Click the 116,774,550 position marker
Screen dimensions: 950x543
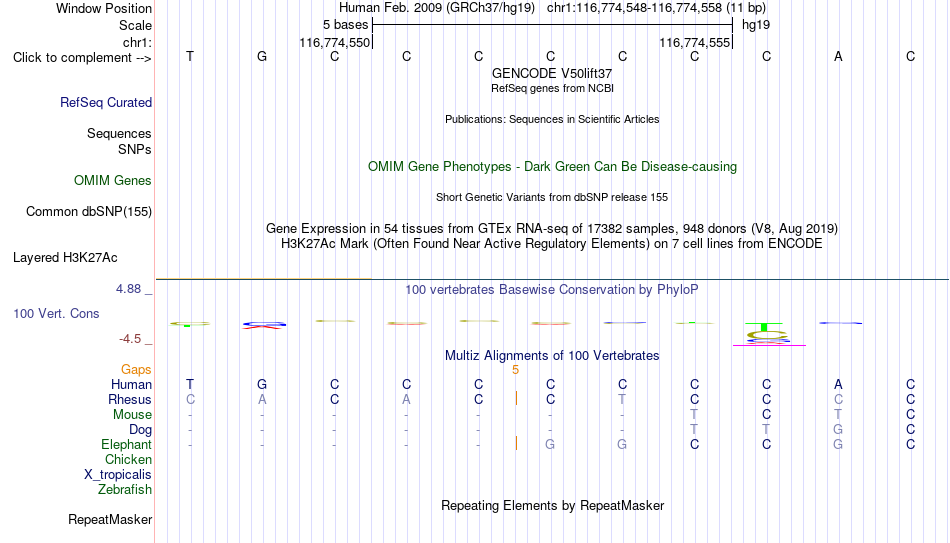point(334,42)
